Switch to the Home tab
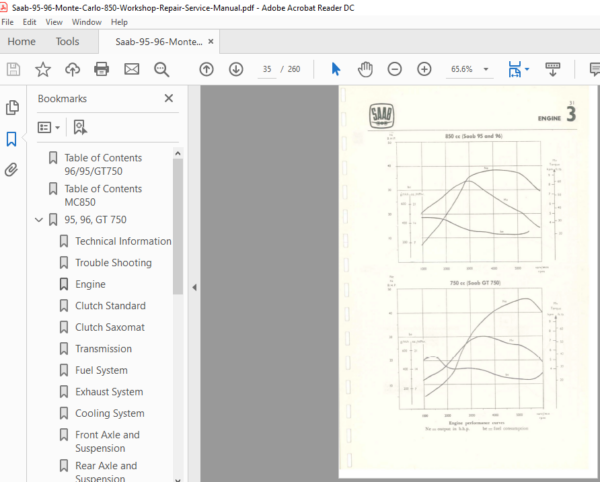This screenshot has height=482, width=600. (x=21, y=41)
